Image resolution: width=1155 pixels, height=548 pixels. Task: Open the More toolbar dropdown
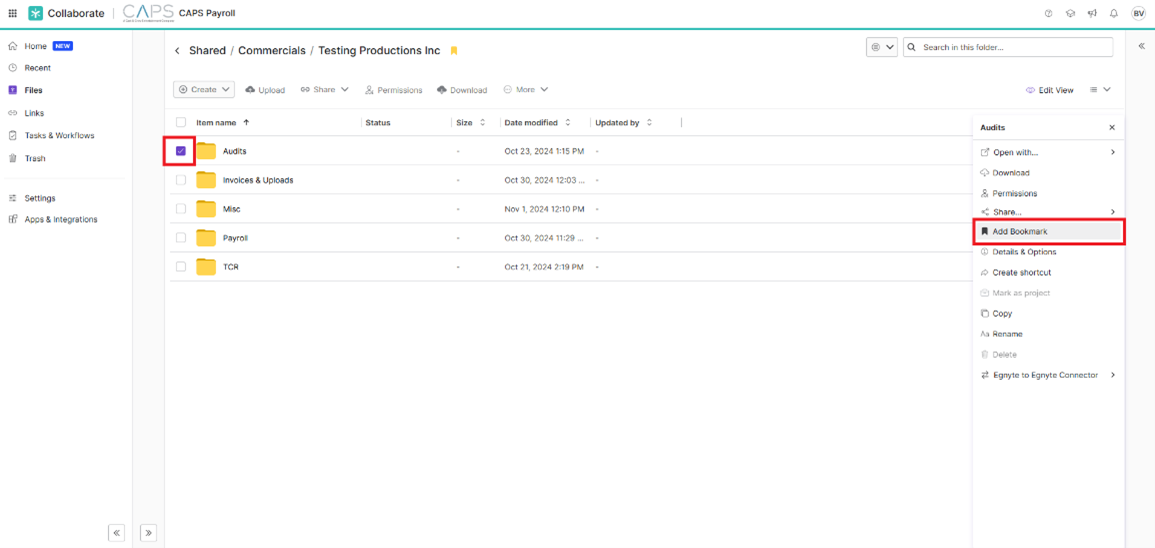point(526,90)
